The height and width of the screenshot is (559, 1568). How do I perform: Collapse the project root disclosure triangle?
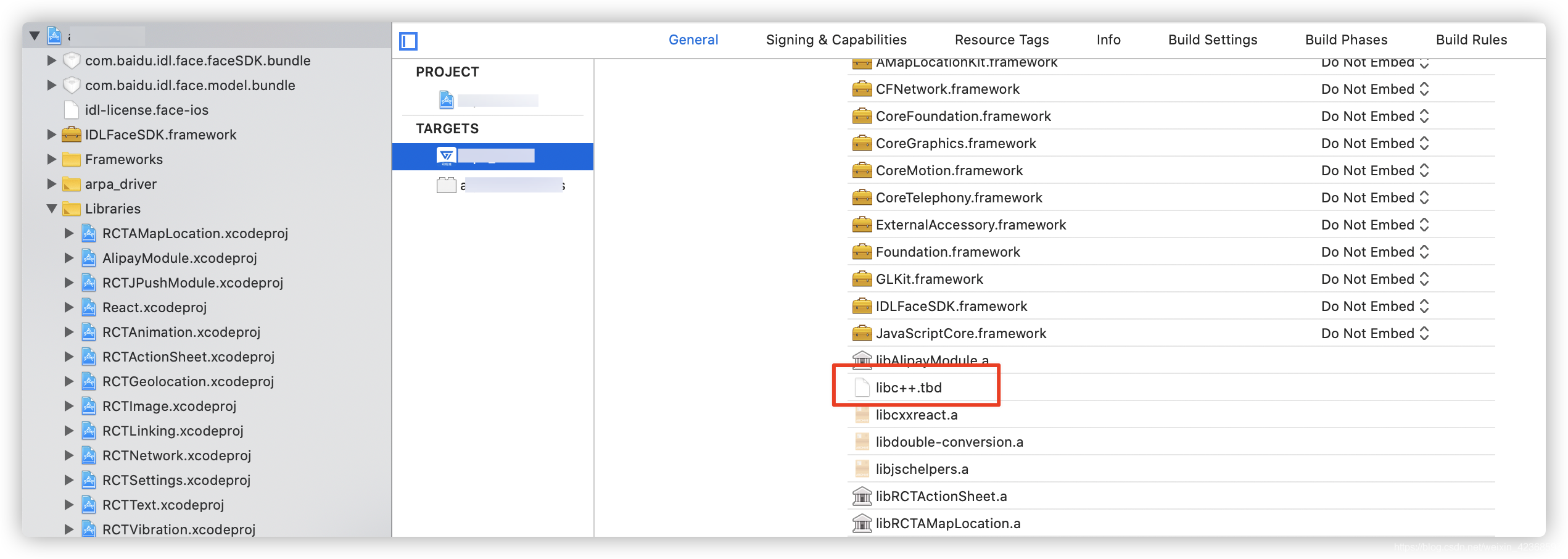click(35, 36)
